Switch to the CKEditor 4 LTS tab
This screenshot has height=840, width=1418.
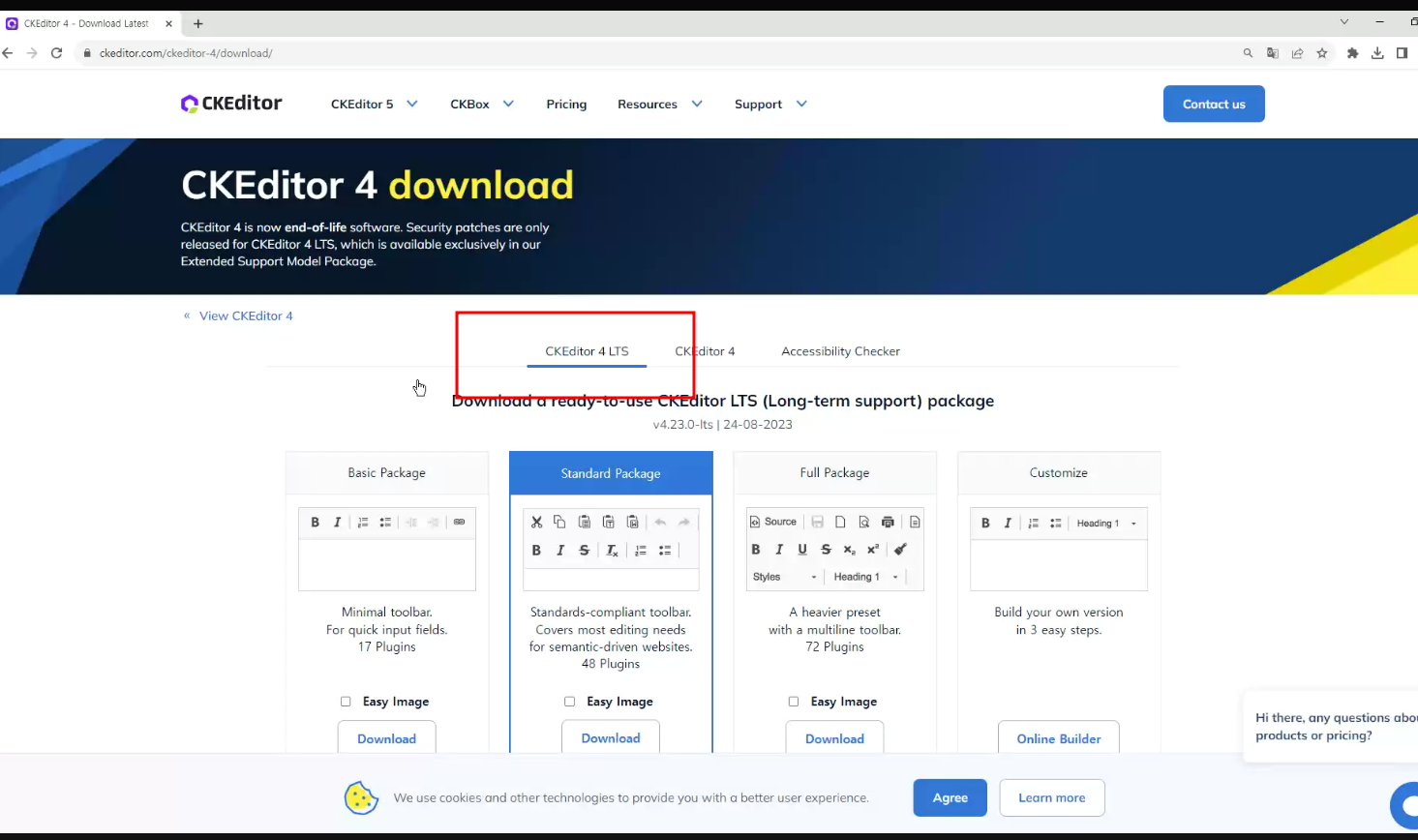587,351
